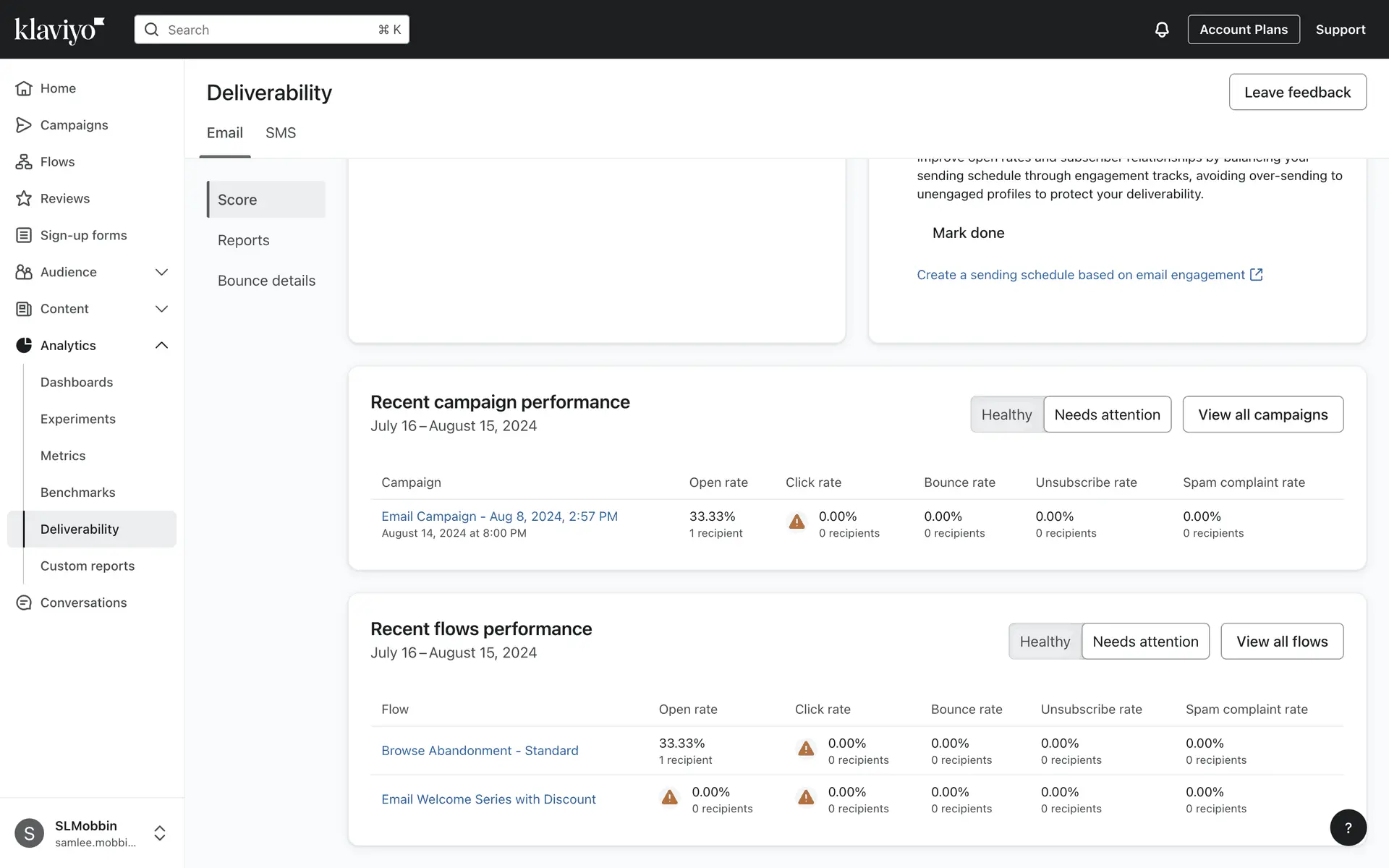Click the Flows icon in the sidebar
The width and height of the screenshot is (1389, 868).
(x=24, y=161)
